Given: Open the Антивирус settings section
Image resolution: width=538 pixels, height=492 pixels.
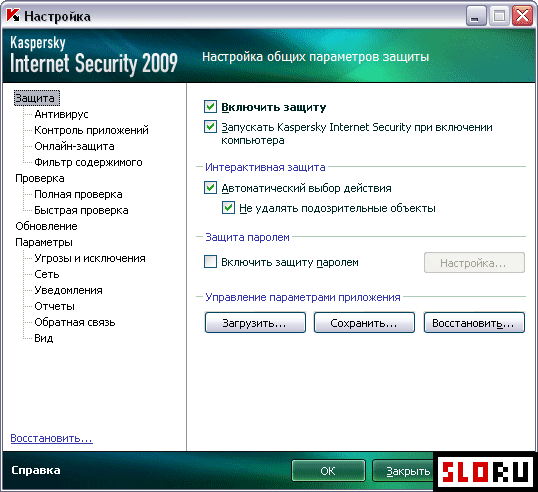Looking at the screenshot, I should (x=61, y=114).
